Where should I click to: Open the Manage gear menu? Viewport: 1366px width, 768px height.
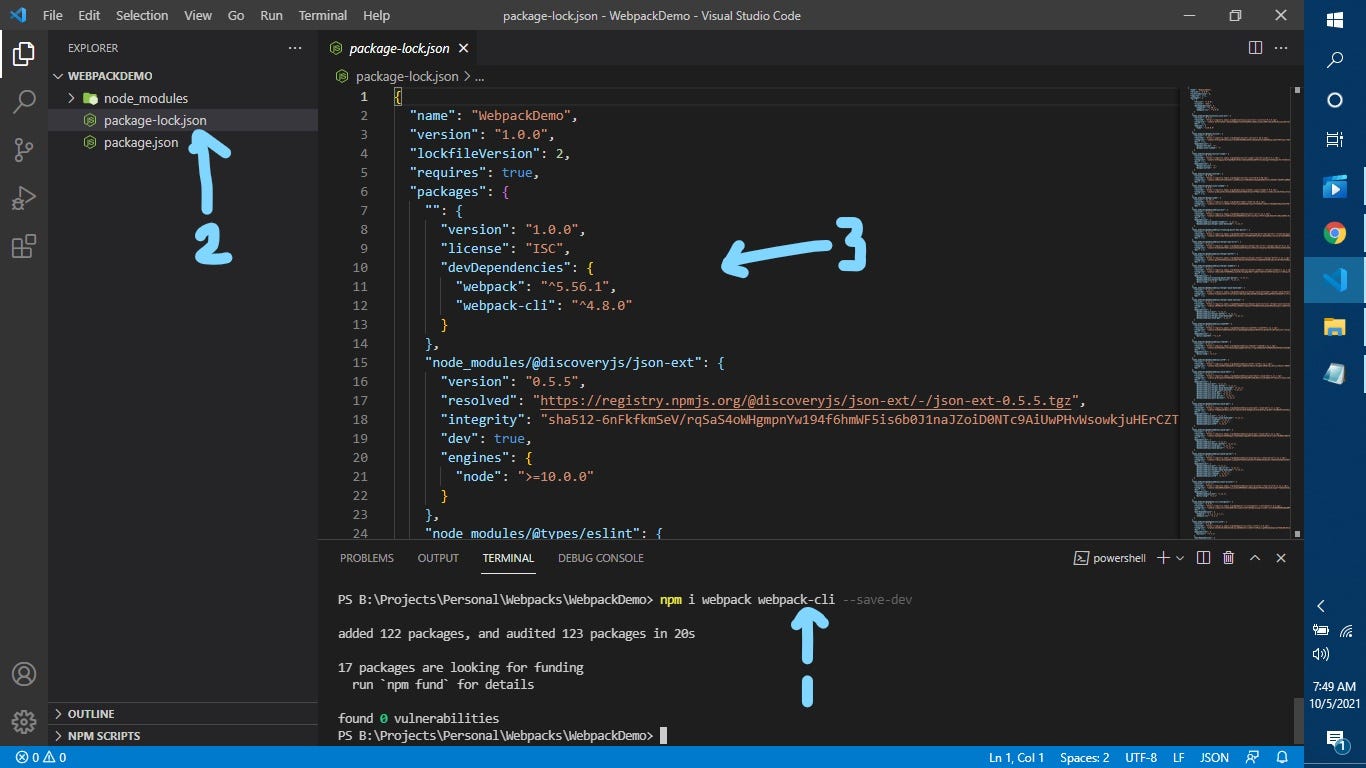(23, 721)
